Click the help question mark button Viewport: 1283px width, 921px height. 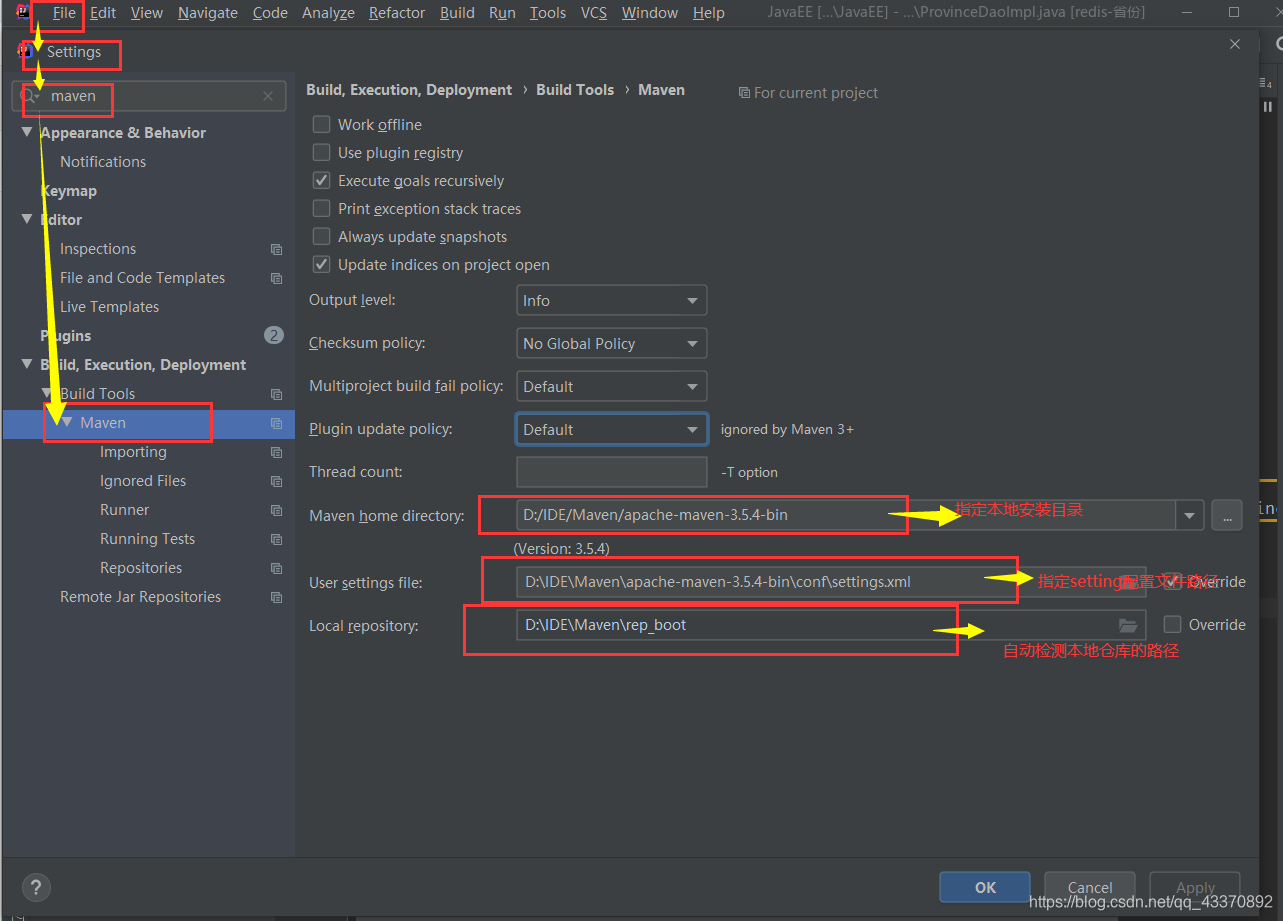click(x=36, y=886)
